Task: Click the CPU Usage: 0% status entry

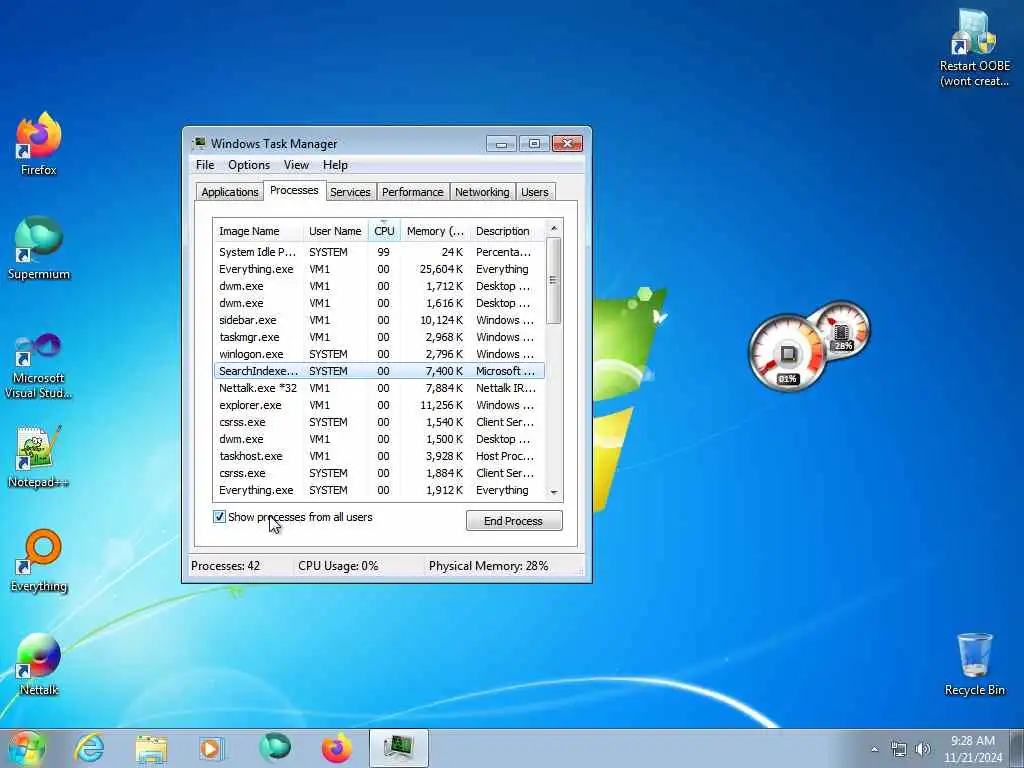Action: coord(338,566)
